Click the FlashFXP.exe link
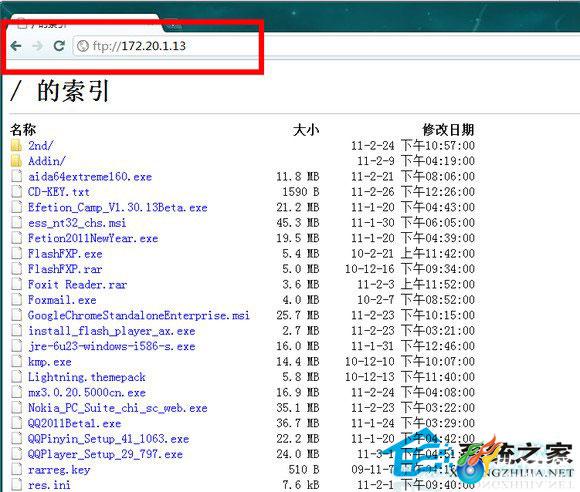 [65, 254]
